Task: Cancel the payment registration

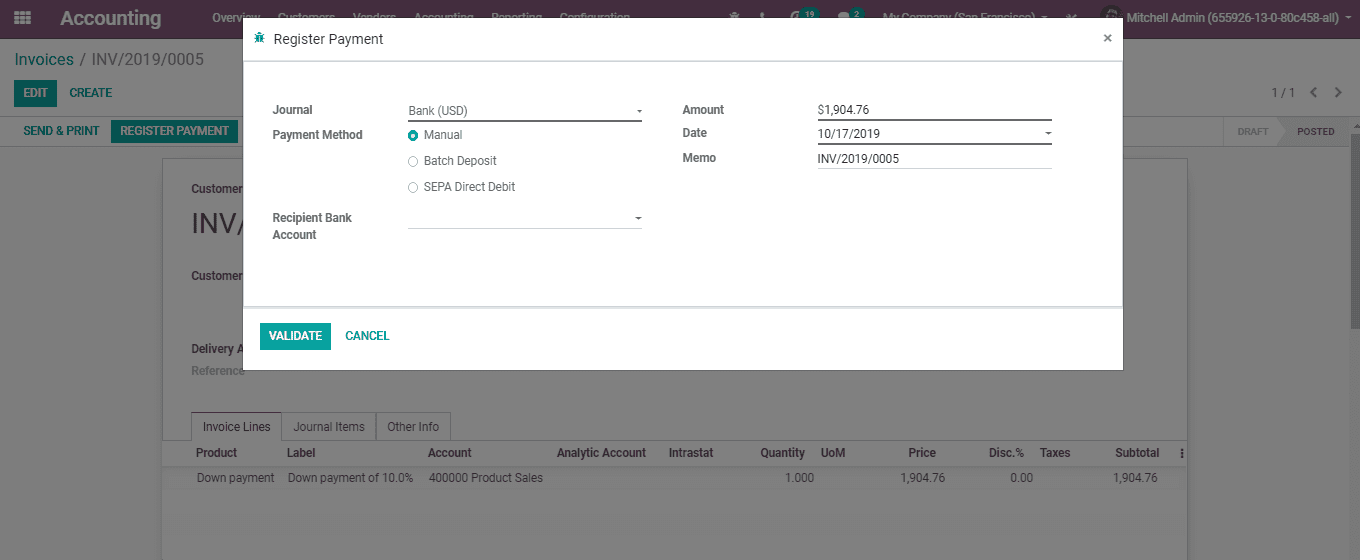Action: (x=367, y=336)
